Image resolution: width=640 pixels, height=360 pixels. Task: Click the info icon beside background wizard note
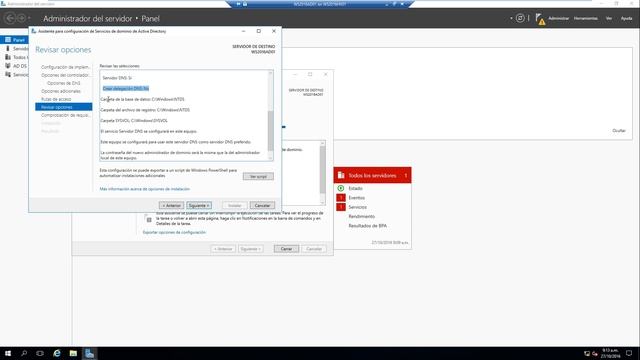point(149,220)
